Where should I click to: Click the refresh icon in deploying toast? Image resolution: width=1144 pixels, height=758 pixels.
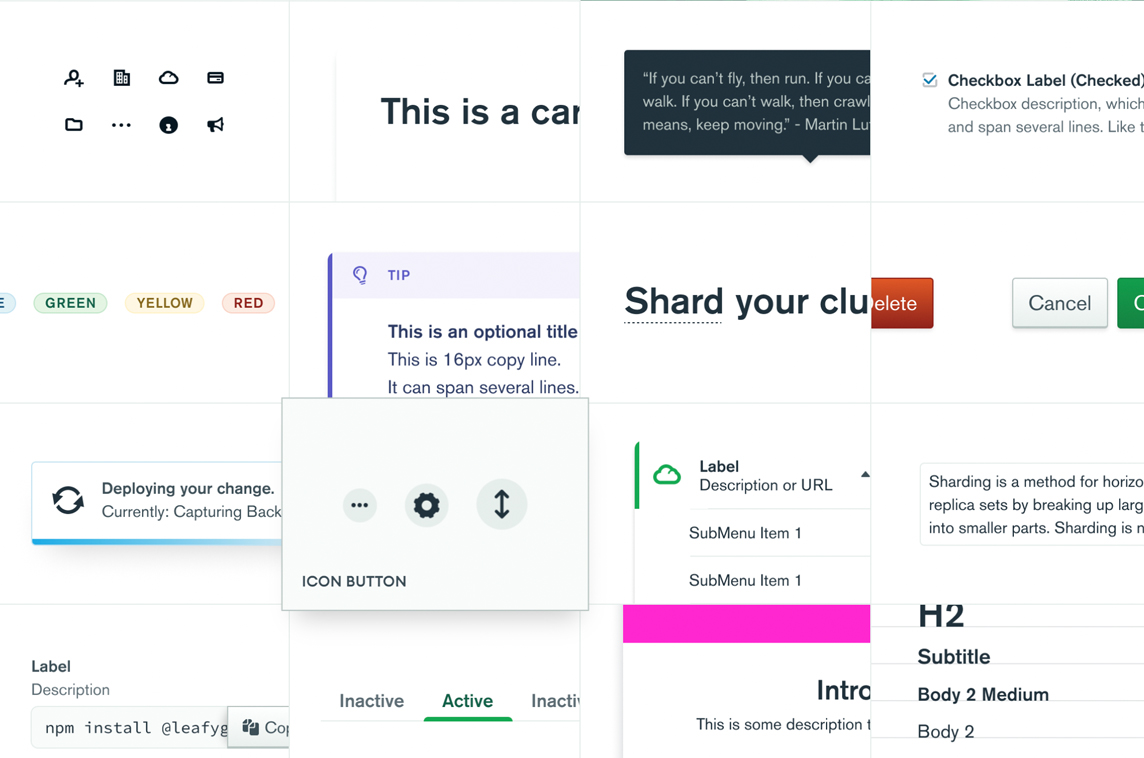point(68,500)
